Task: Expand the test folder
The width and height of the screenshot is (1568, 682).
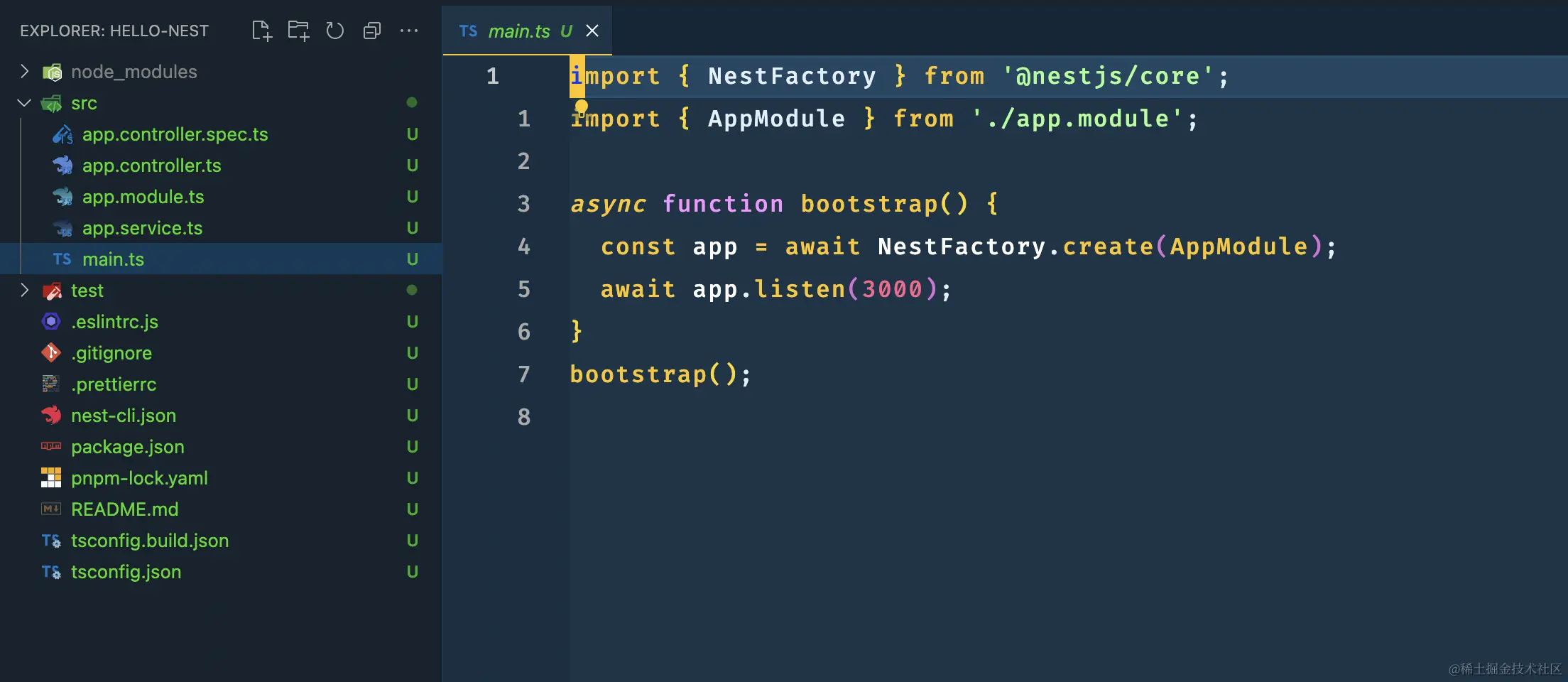Action: (24, 290)
